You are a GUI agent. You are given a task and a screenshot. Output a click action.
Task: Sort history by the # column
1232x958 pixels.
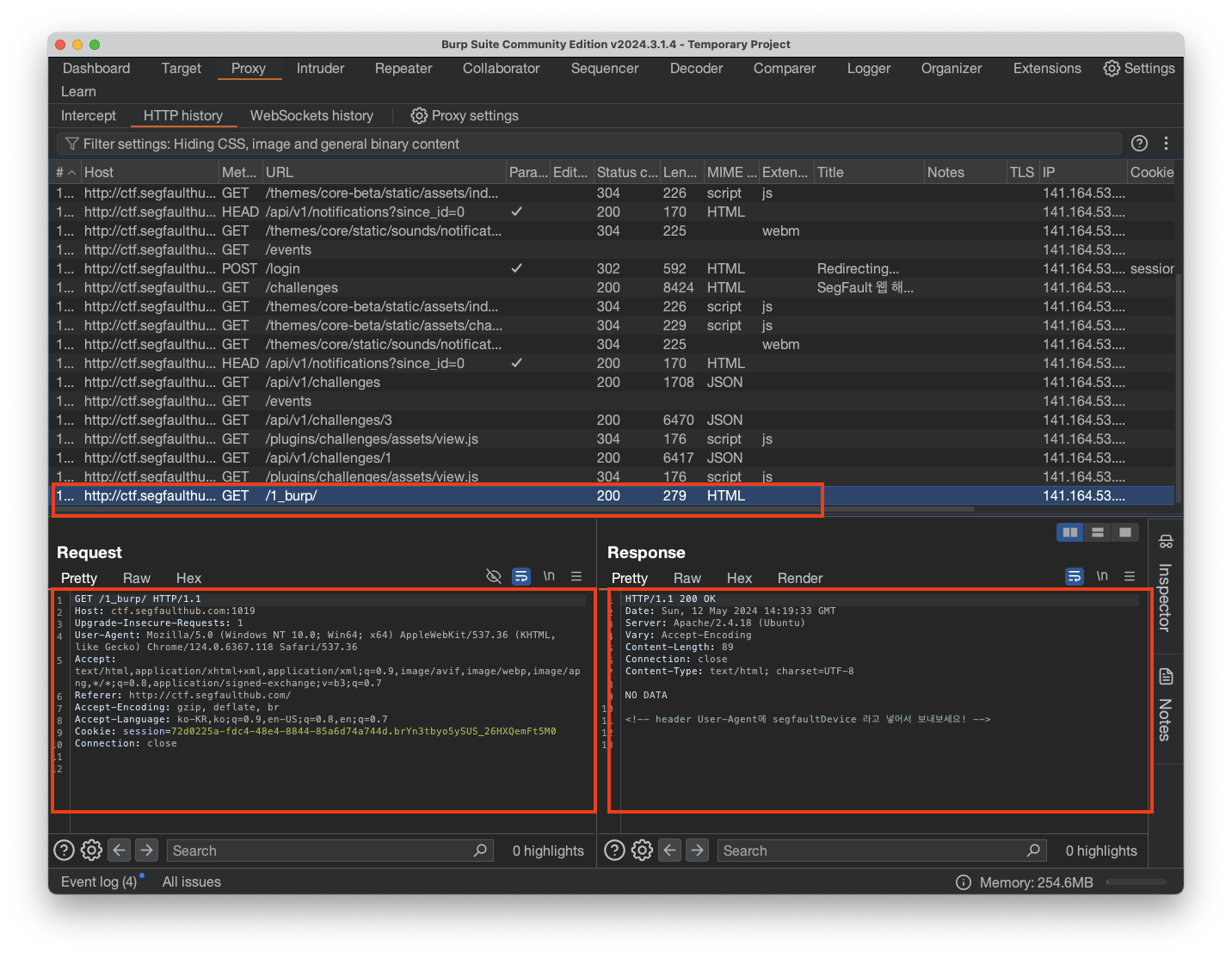pos(65,172)
